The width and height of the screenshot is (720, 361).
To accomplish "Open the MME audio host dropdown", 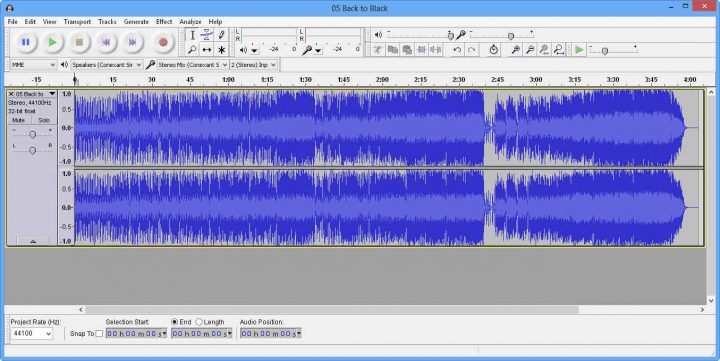I will point(33,65).
